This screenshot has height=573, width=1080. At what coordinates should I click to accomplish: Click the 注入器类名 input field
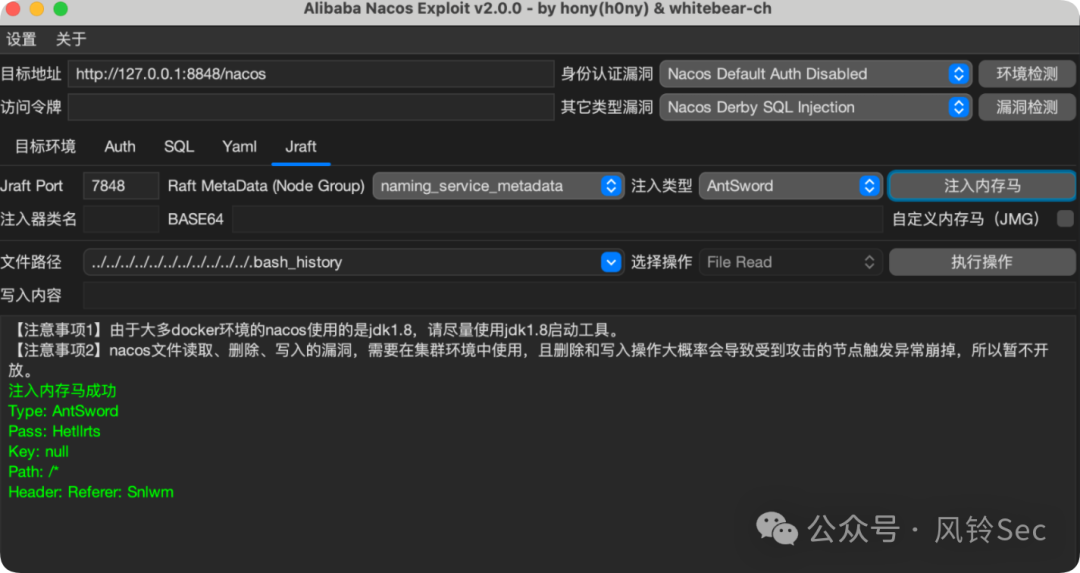(121, 219)
